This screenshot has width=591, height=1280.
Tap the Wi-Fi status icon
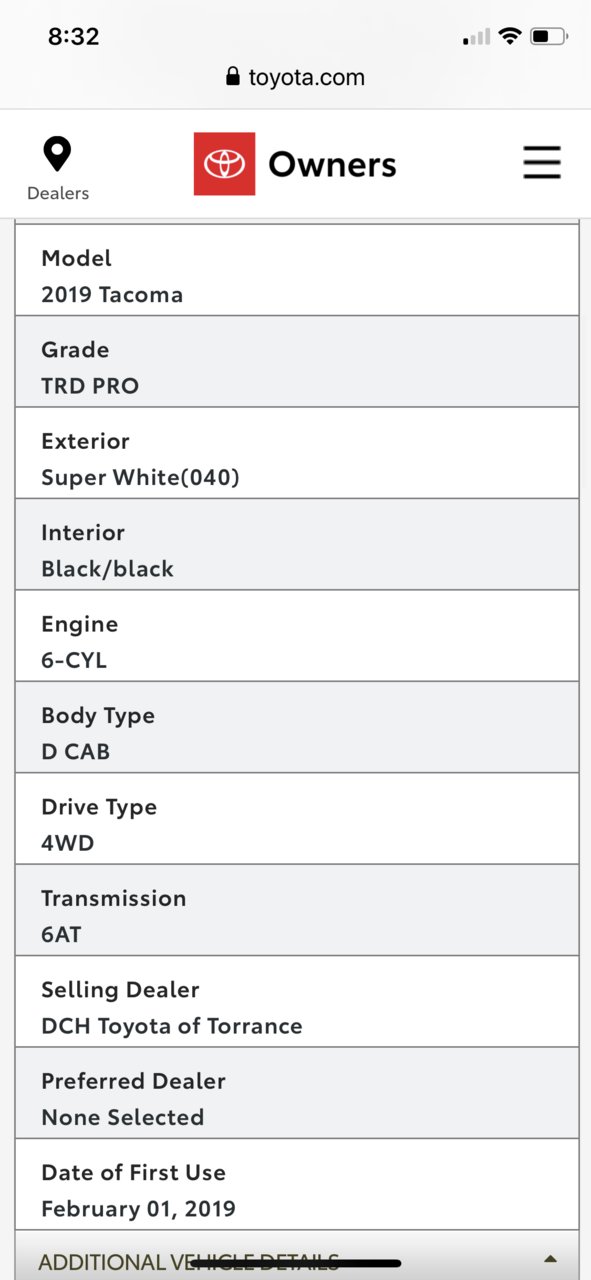pos(510,37)
